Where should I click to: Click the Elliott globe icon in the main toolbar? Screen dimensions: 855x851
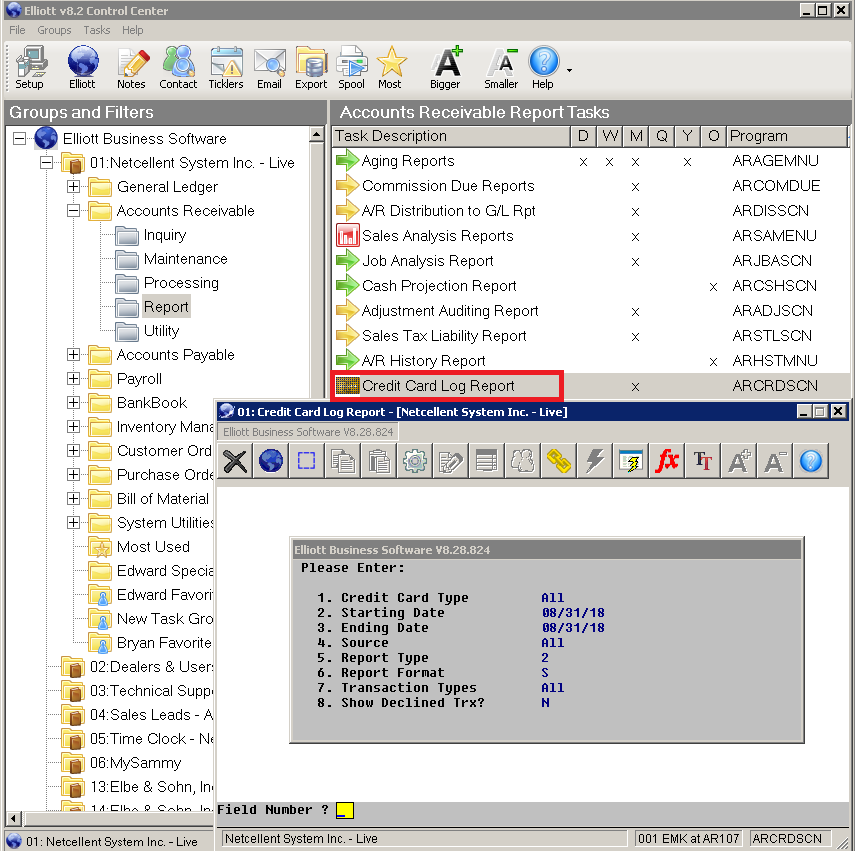(x=82, y=68)
